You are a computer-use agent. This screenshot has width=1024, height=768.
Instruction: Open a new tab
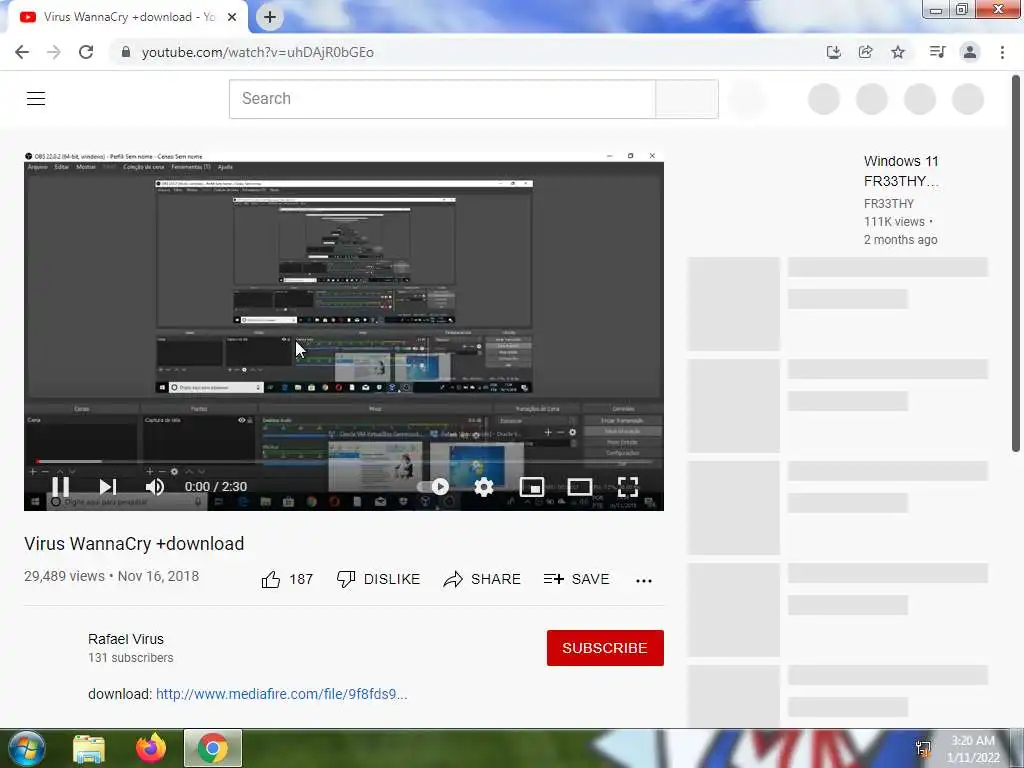coord(270,17)
